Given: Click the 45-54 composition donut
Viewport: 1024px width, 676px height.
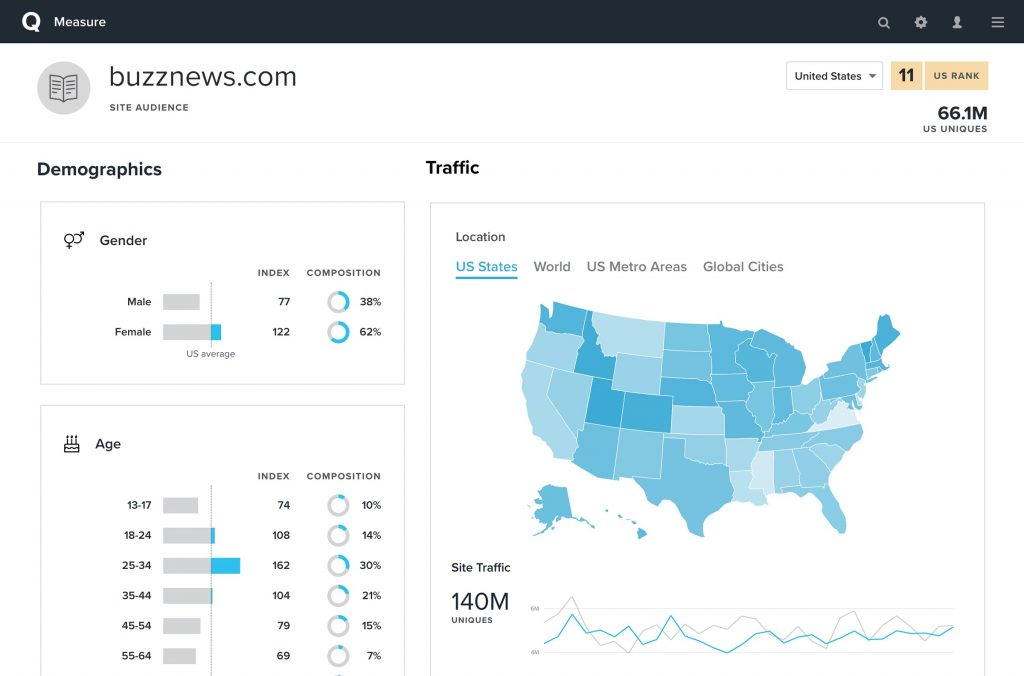Looking at the screenshot, I should tap(338, 625).
